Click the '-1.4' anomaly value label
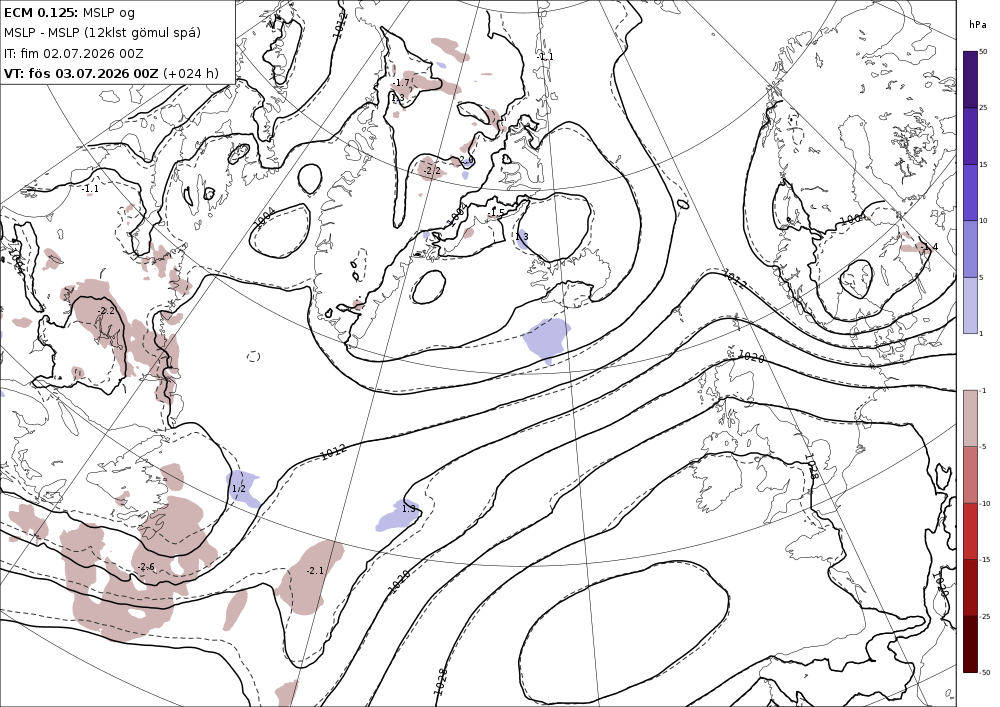Viewport: 1000px width, 707px height. pyautogui.click(x=930, y=247)
